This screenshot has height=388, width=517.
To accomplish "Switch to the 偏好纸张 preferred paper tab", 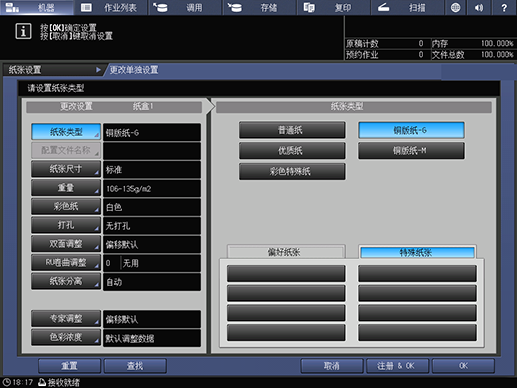I will tap(286, 252).
